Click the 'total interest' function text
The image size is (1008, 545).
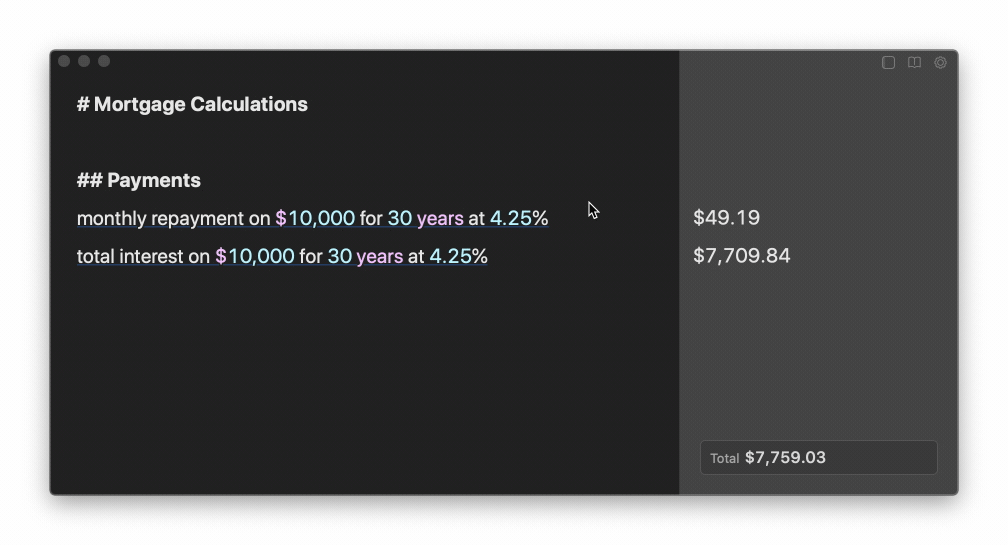[130, 256]
